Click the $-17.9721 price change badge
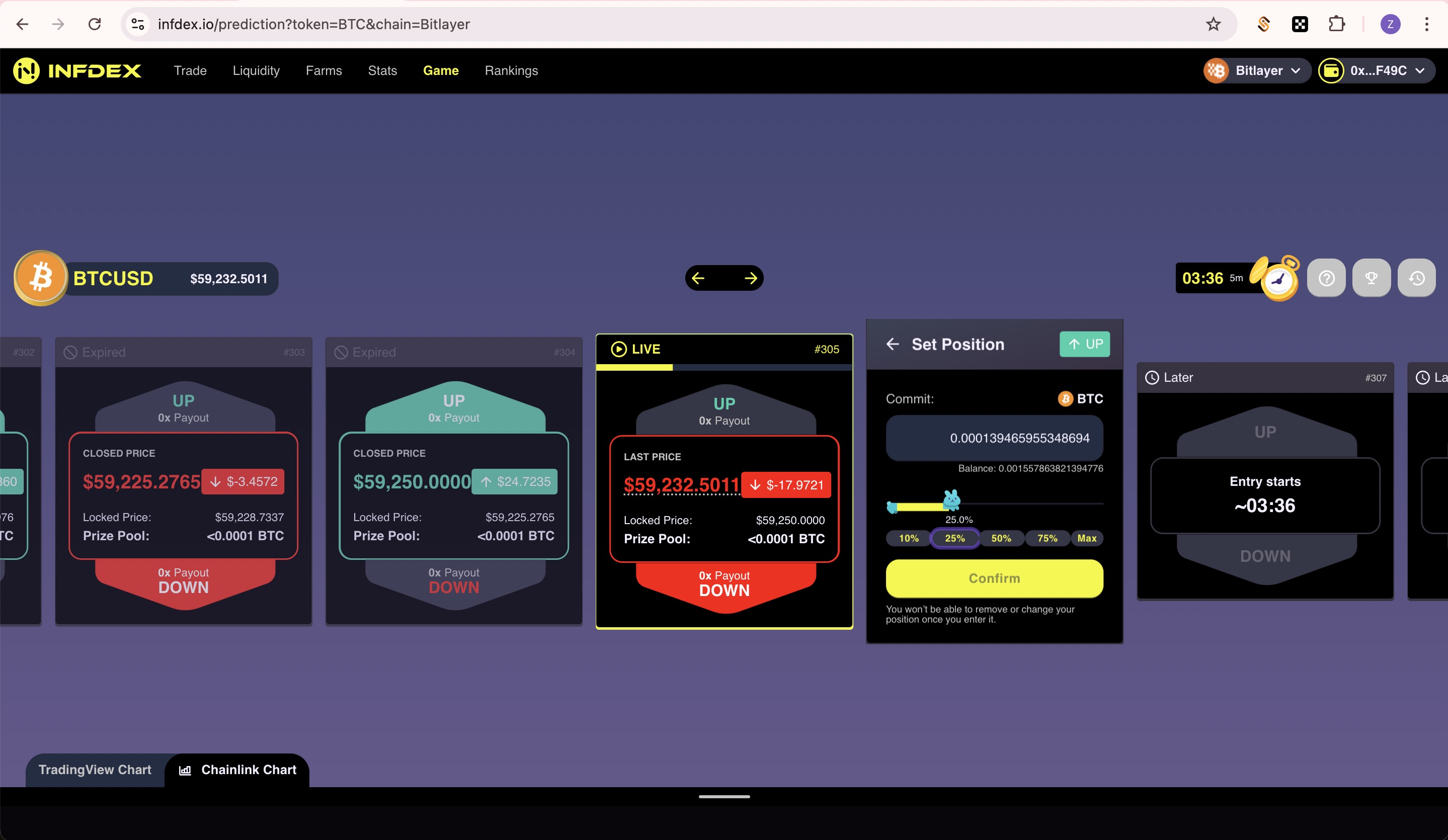 786,485
